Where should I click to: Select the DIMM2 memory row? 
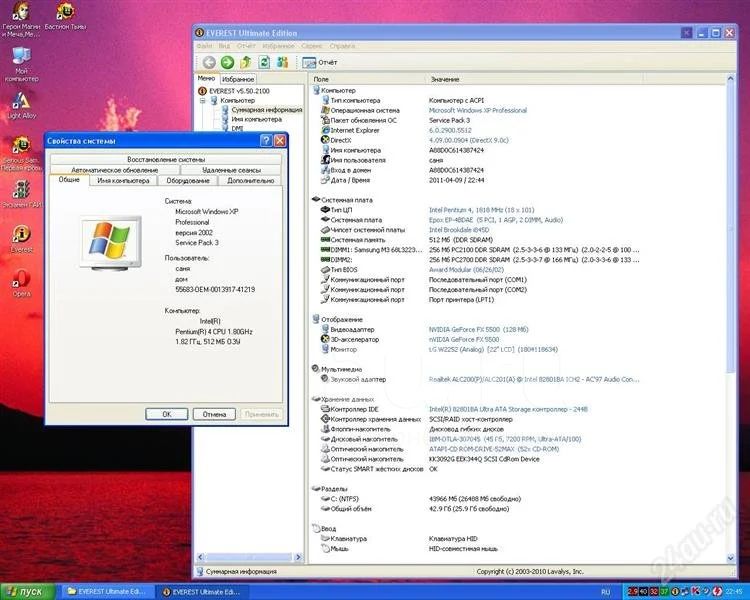[x=480, y=260]
